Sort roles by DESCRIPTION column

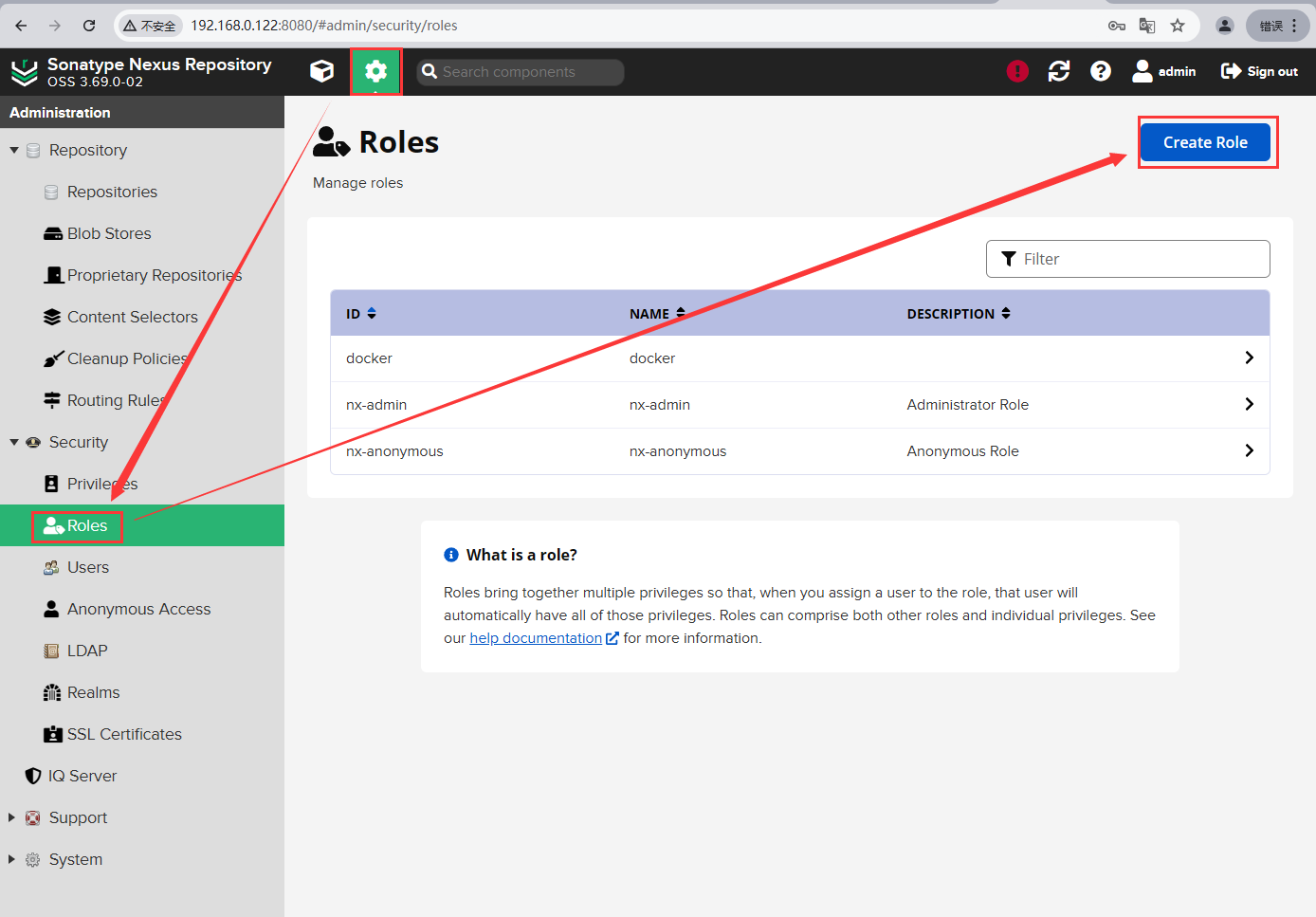pos(959,313)
